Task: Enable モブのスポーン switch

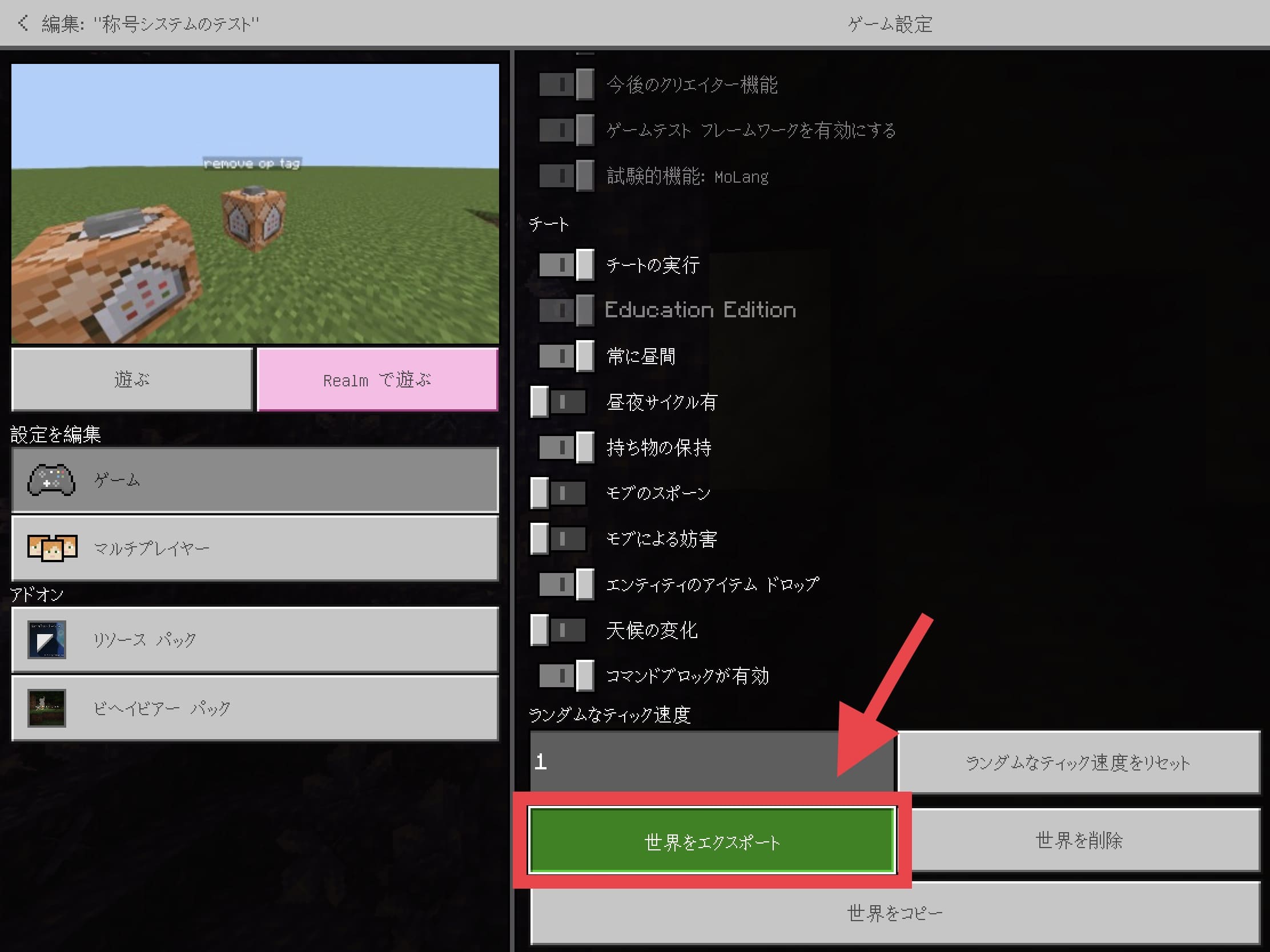Action: point(558,493)
